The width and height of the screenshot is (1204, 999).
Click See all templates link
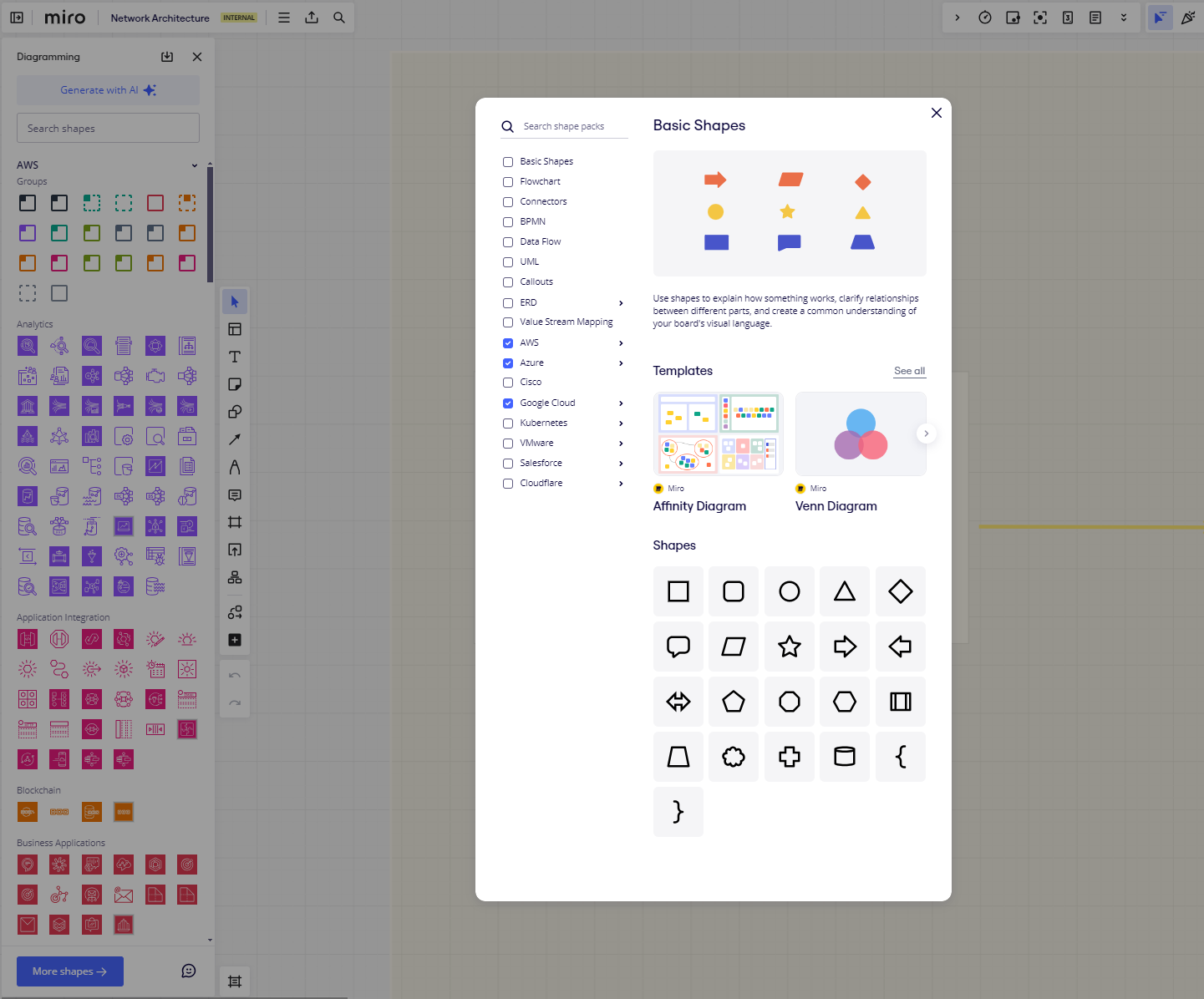pyautogui.click(x=909, y=371)
